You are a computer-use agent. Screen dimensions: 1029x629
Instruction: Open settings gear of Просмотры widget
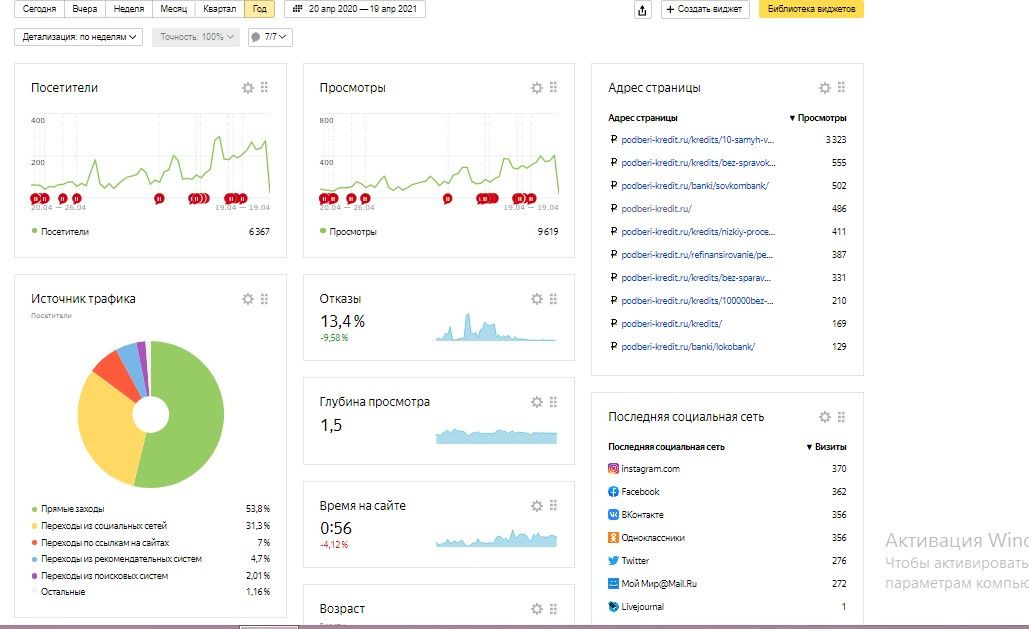click(x=537, y=88)
